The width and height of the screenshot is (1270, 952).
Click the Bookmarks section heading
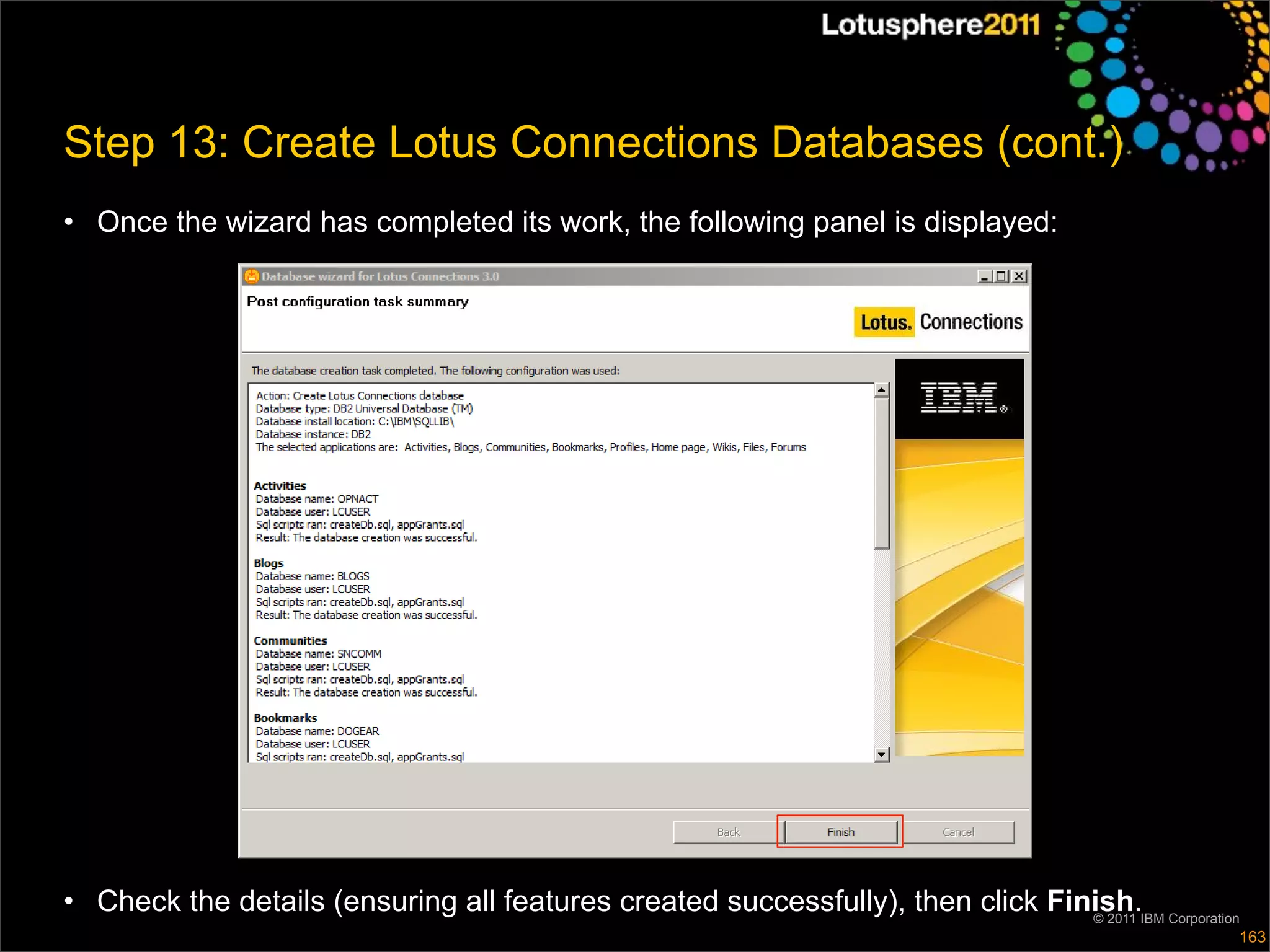click(285, 718)
